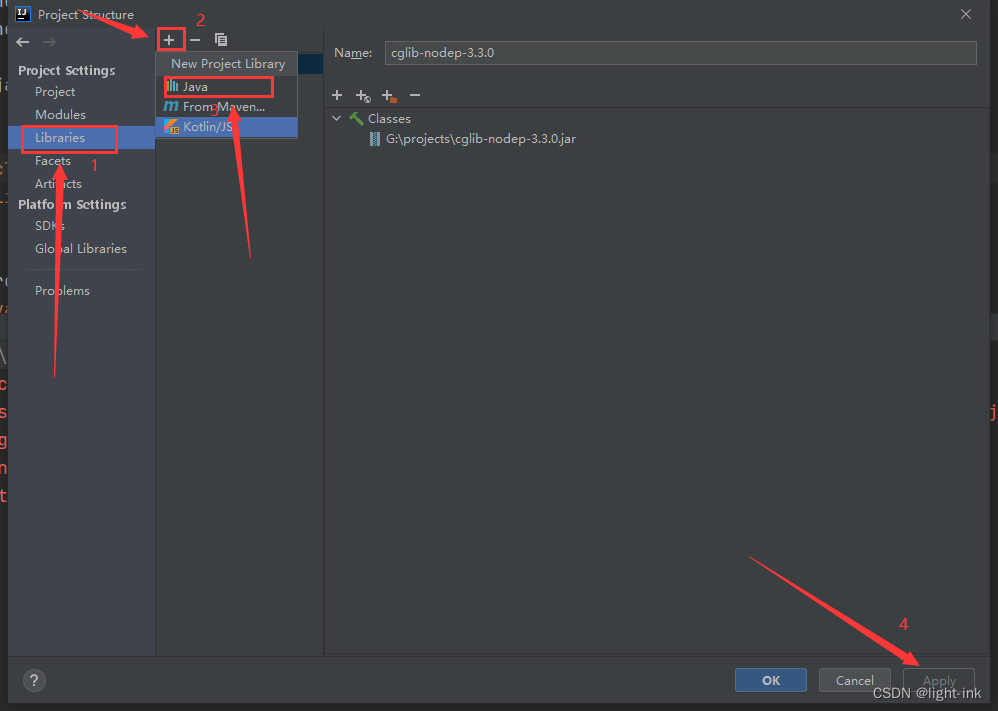The height and width of the screenshot is (711, 998).
Task: Open help with the question mark button
Action: tap(34, 680)
